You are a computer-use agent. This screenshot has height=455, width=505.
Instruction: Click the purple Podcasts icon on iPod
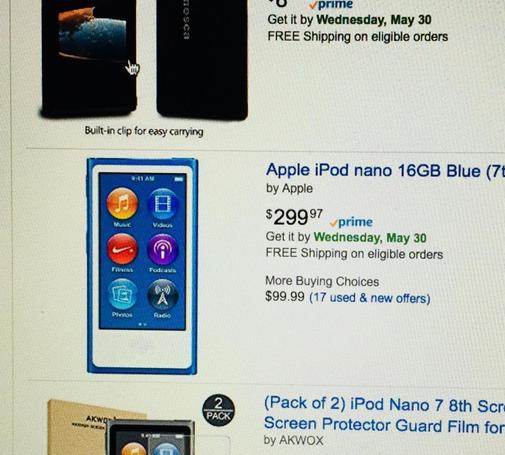[163, 250]
